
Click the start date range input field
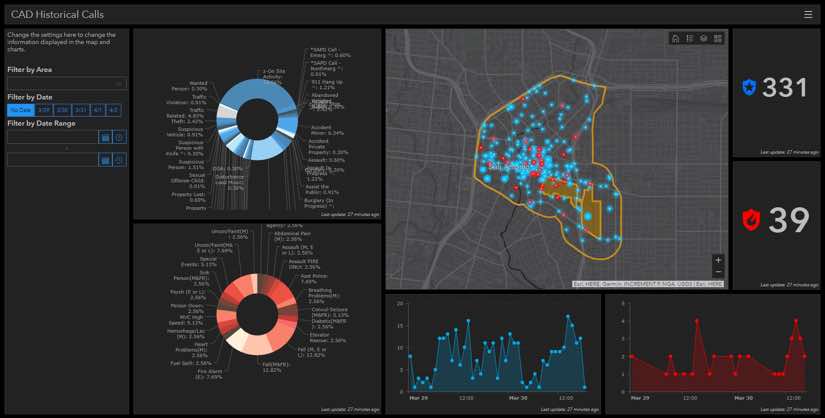53,137
